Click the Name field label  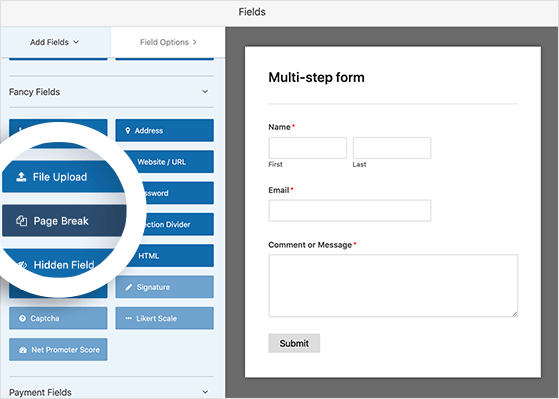click(x=280, y=127)
